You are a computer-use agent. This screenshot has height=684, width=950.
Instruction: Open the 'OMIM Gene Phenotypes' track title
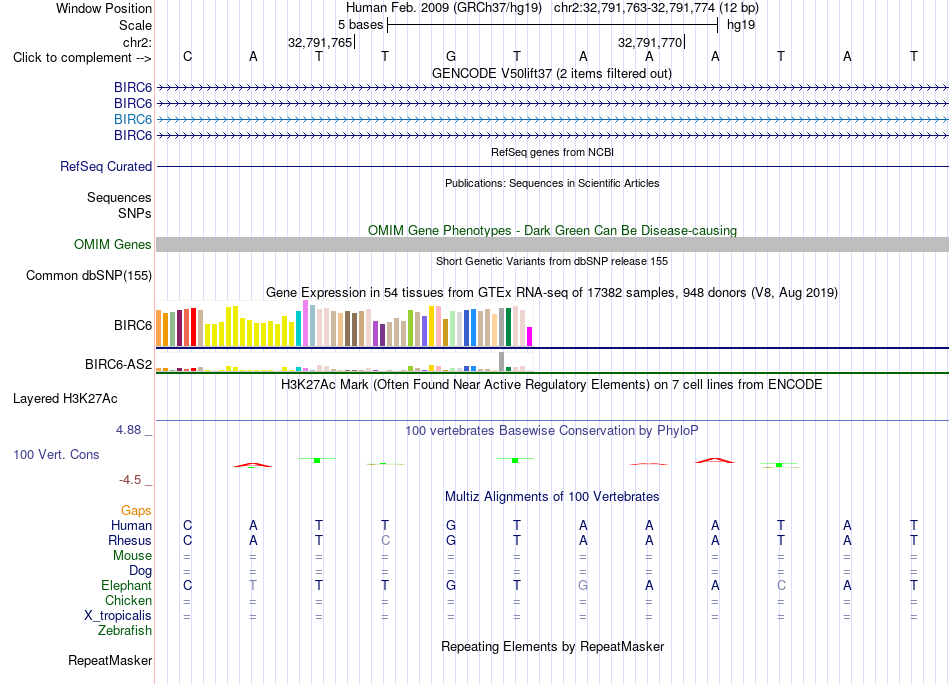point(553,230)
